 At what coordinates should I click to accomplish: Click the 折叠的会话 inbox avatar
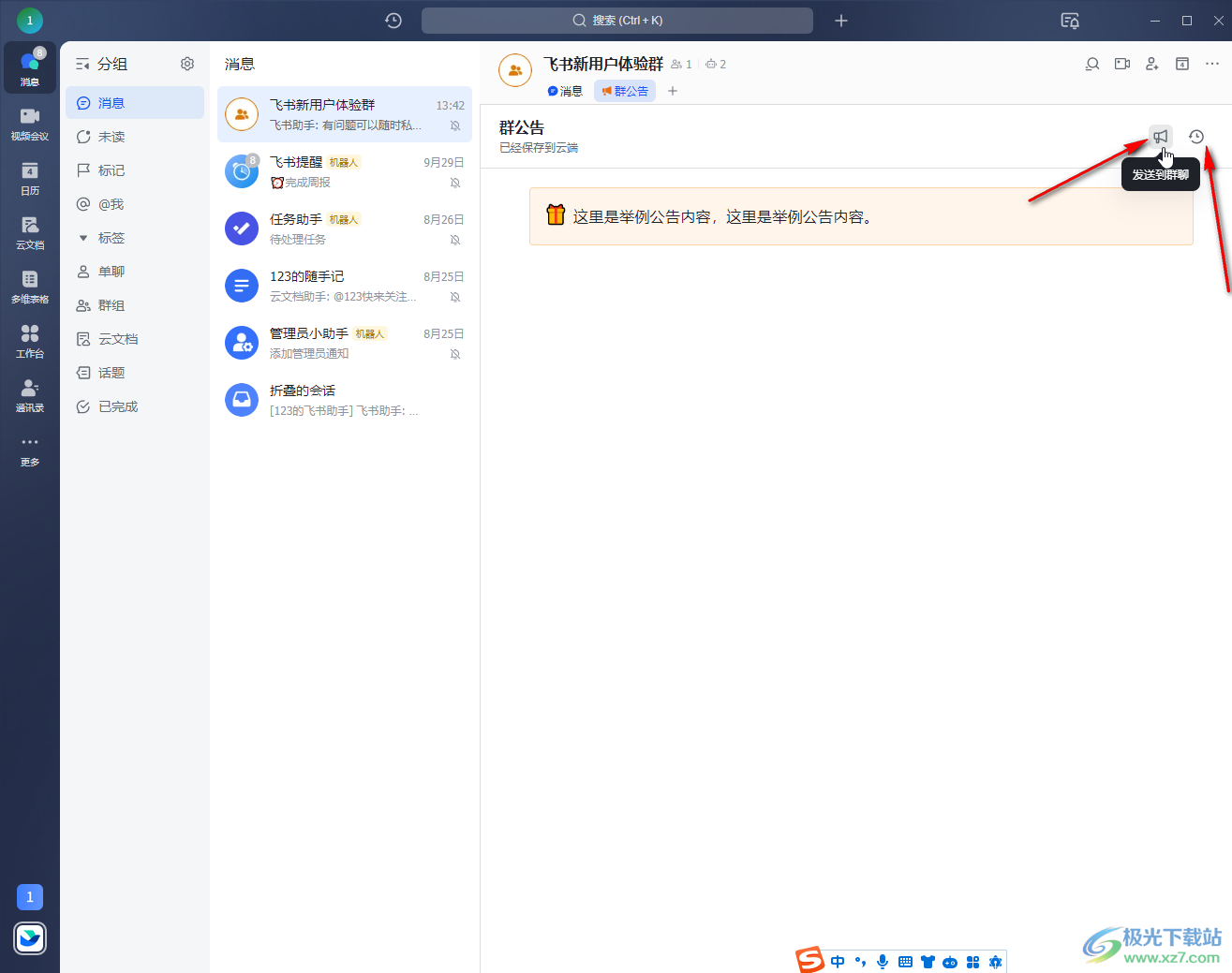click(242, 400)
